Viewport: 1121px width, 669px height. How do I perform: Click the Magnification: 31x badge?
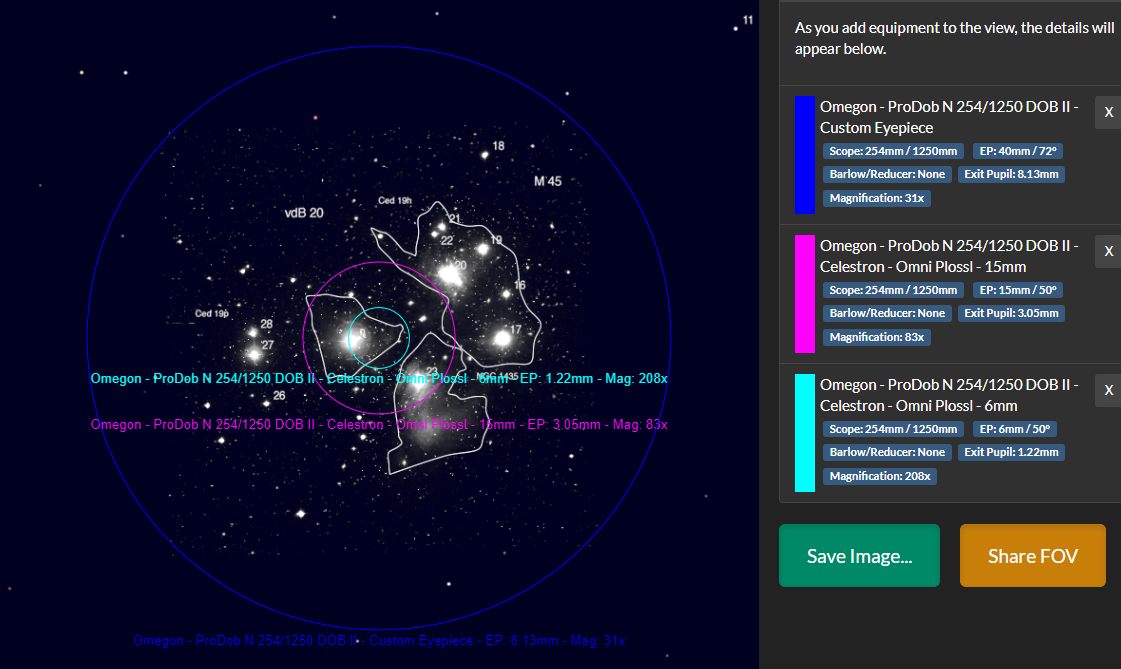pyautogui.click(x=876, y=198)
